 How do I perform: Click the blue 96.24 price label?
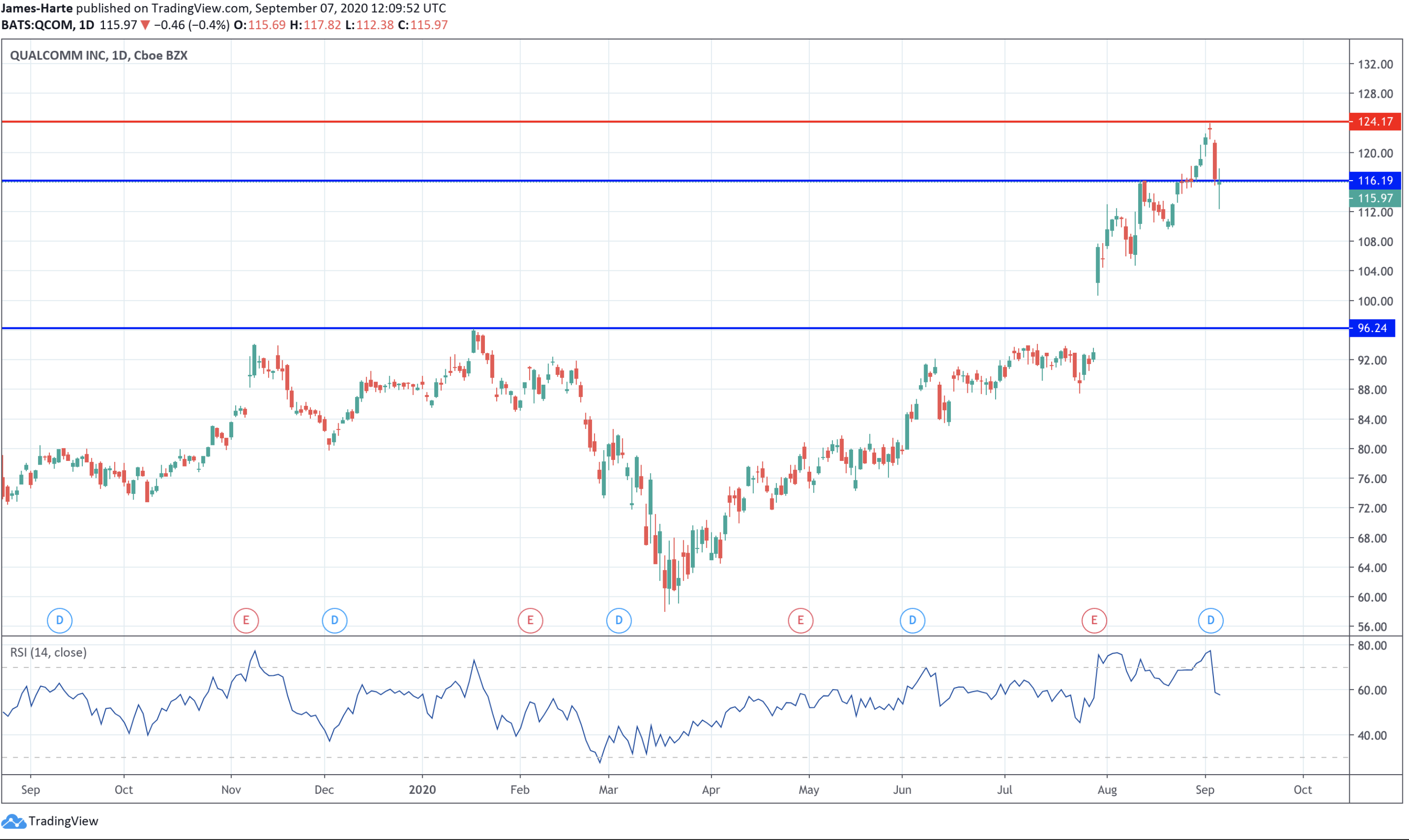pyautogui.click(x=1372, y=328)
